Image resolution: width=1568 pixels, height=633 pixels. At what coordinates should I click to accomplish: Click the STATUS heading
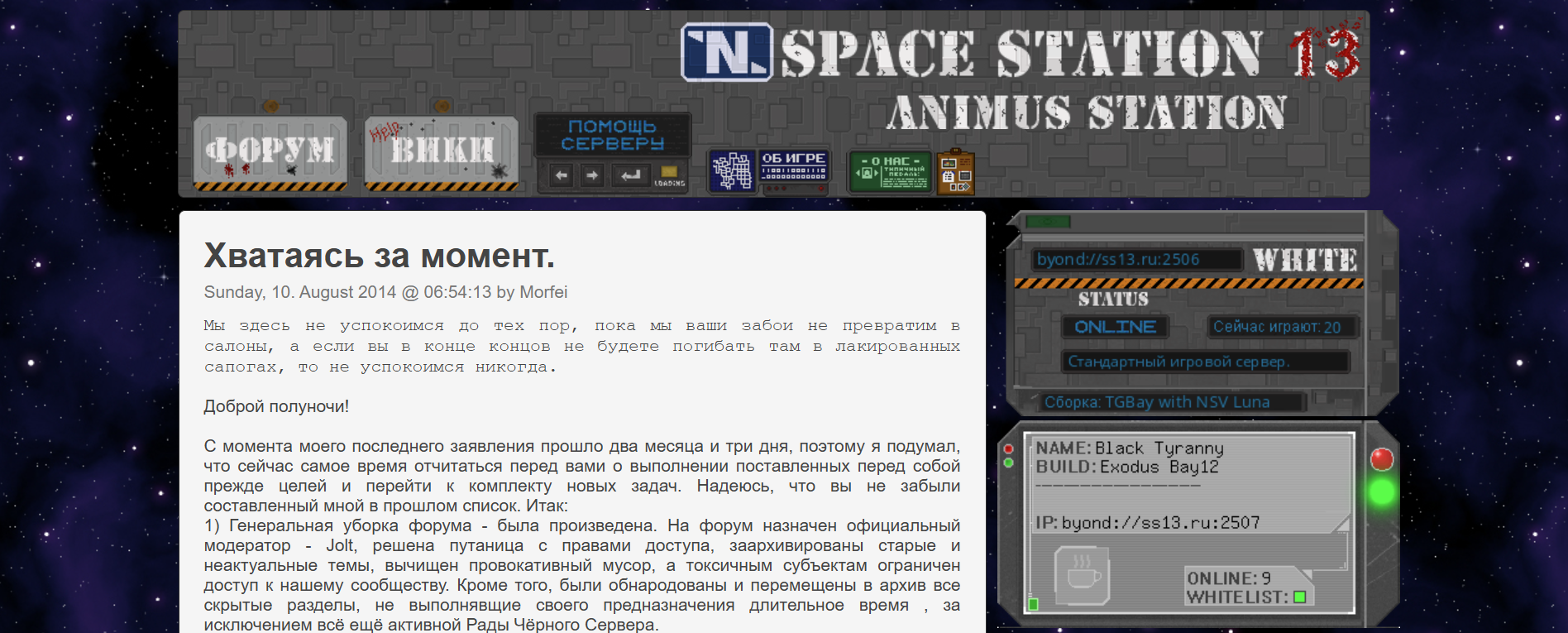[1113, 299]
